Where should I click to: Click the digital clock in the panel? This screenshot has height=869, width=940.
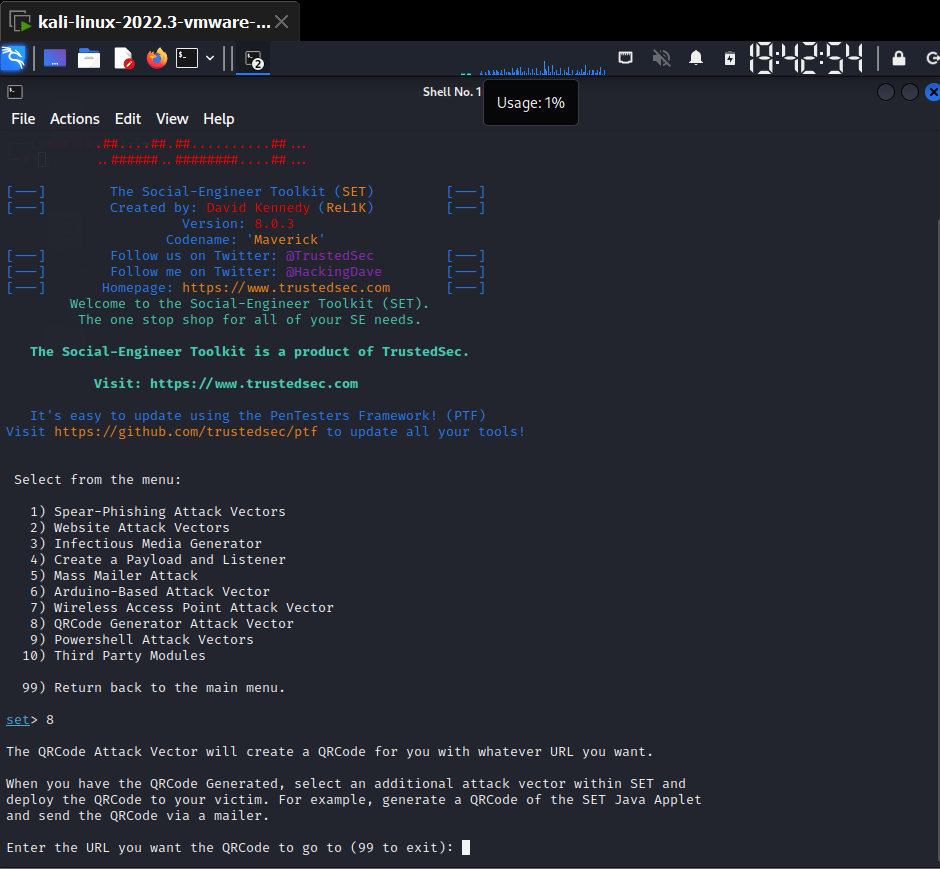click(x=806, y=58)
